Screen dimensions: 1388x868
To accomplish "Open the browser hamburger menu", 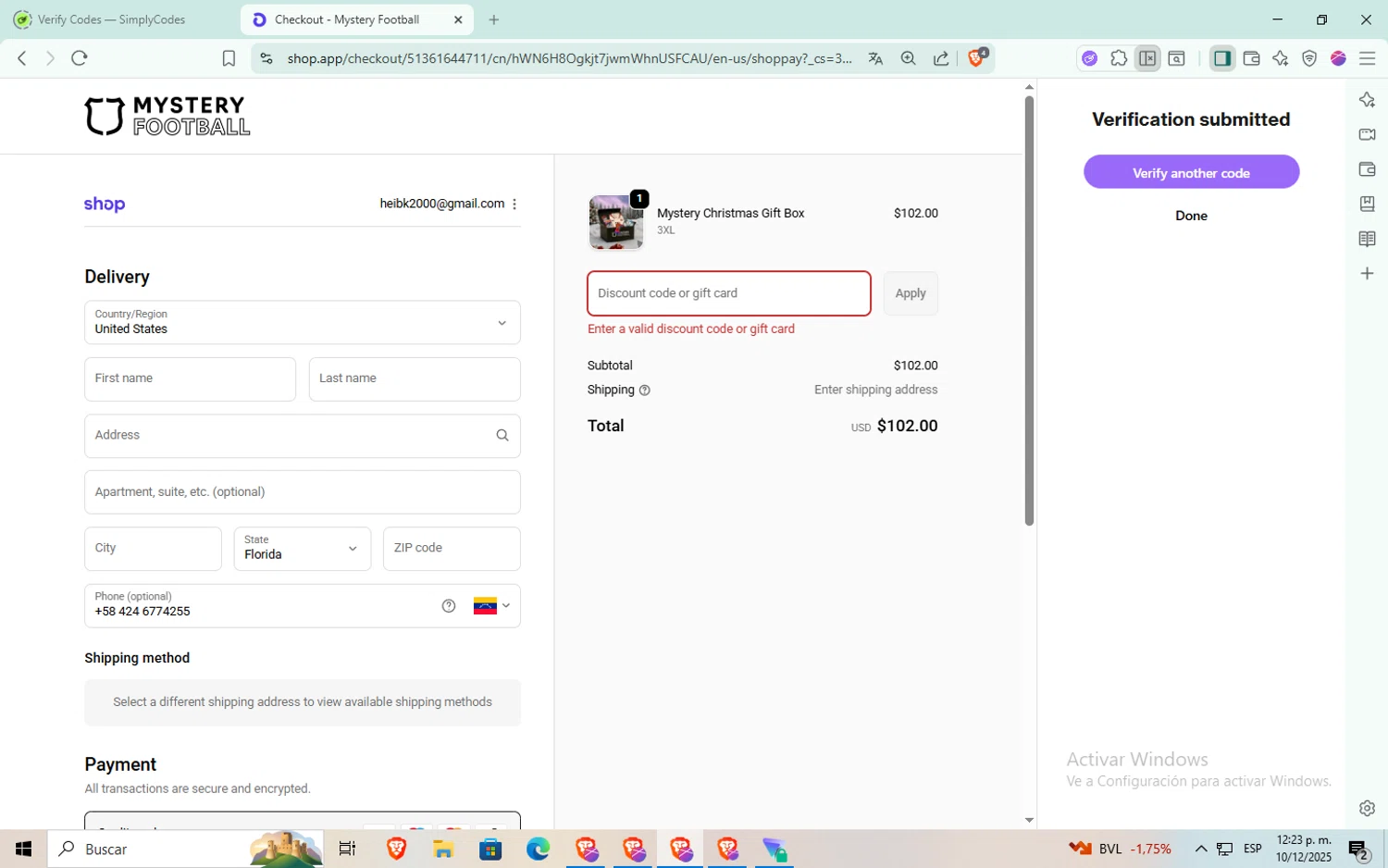I will (1368, 58).
